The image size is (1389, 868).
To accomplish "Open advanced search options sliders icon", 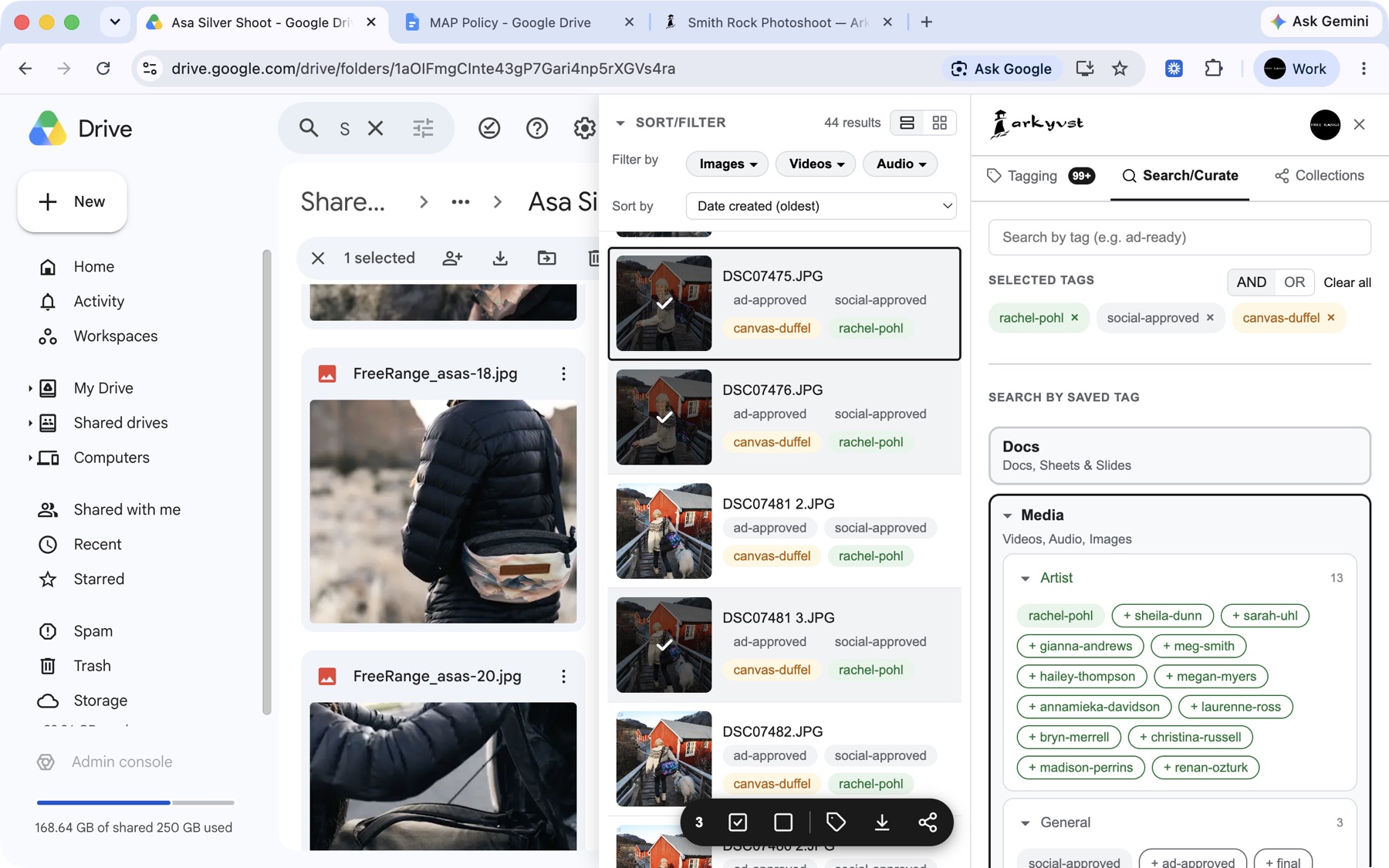I will pos(423,128).
